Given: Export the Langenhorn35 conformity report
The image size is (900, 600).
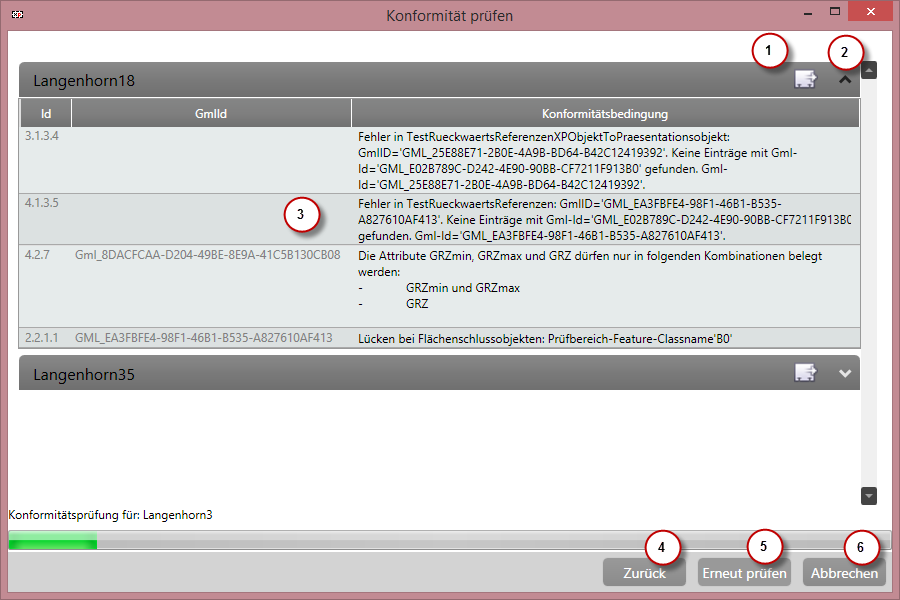Looking at the screenshot, I should [805, 373].
